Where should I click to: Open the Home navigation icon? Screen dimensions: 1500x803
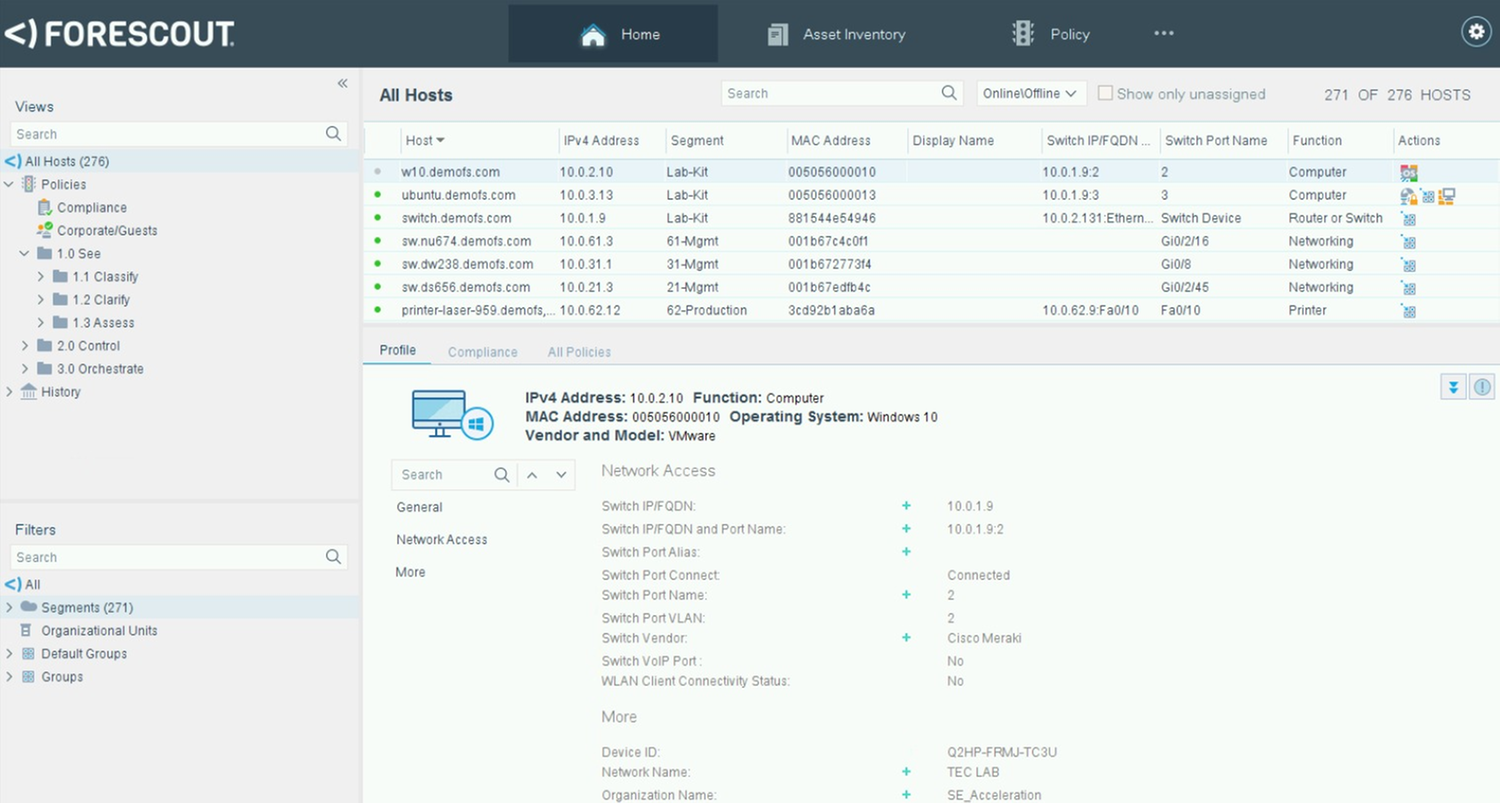pyautogui.click(x=593, y=33)
